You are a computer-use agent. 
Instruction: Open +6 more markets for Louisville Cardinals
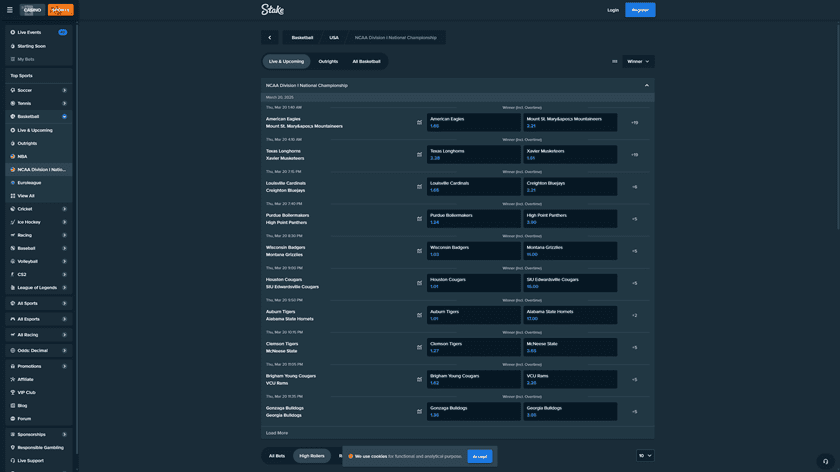point(634,187)
